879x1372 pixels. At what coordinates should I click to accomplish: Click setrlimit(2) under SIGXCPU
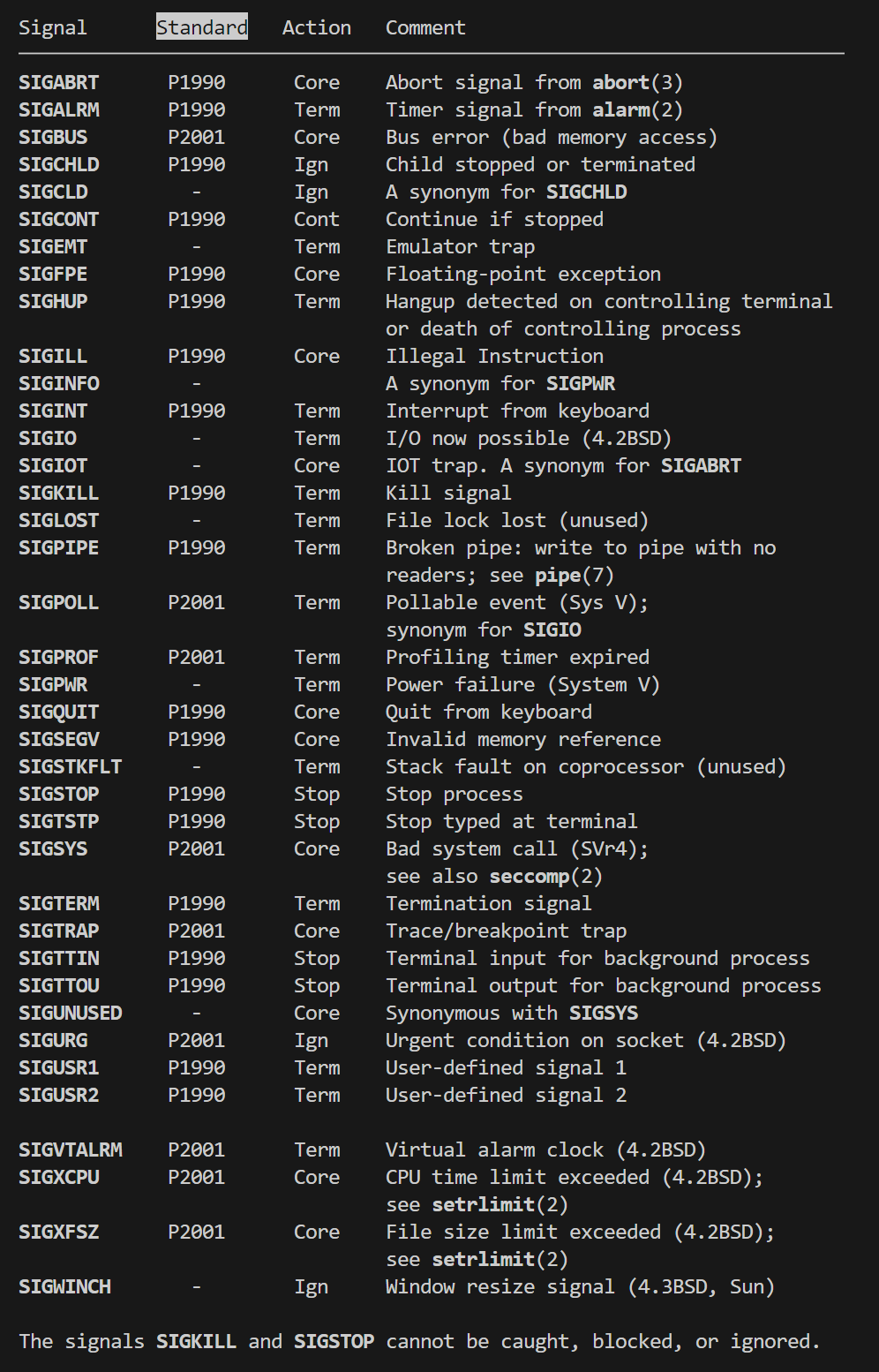click(x=500, y=1204)
